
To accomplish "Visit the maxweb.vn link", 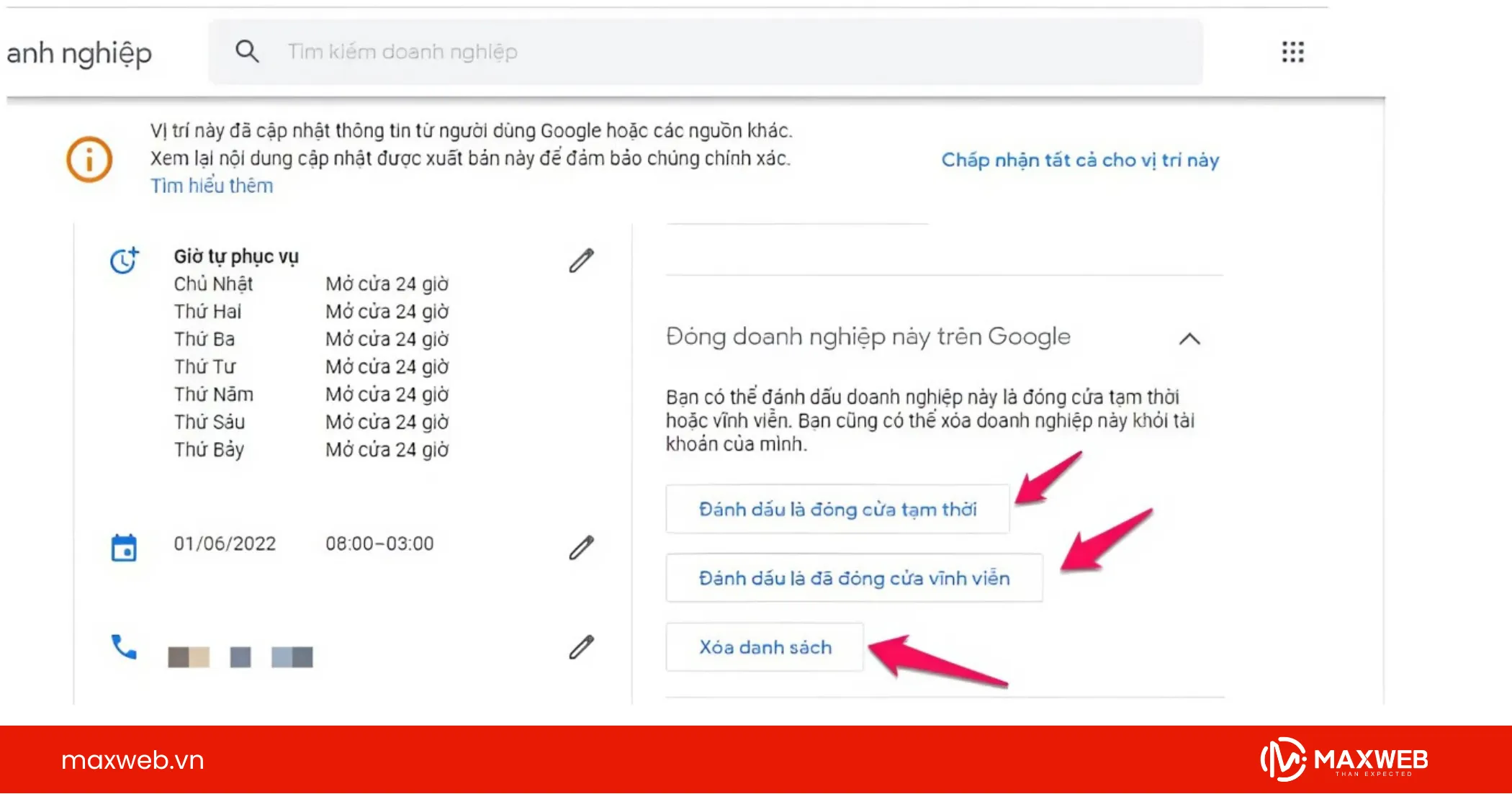I will click(x=131, y=761).
